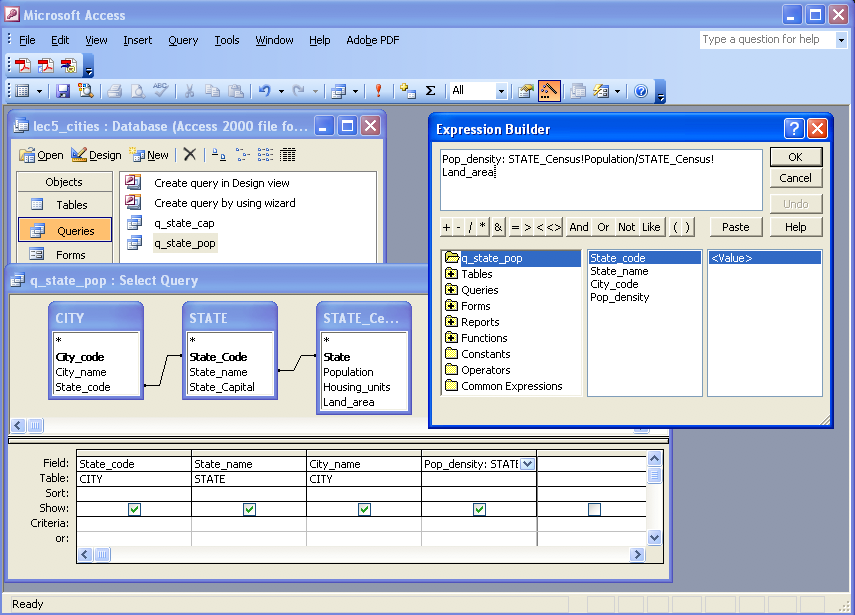Click the Run query exclamation icon
Viewport: 855px width, 615px height.
[x=379, y=91]
